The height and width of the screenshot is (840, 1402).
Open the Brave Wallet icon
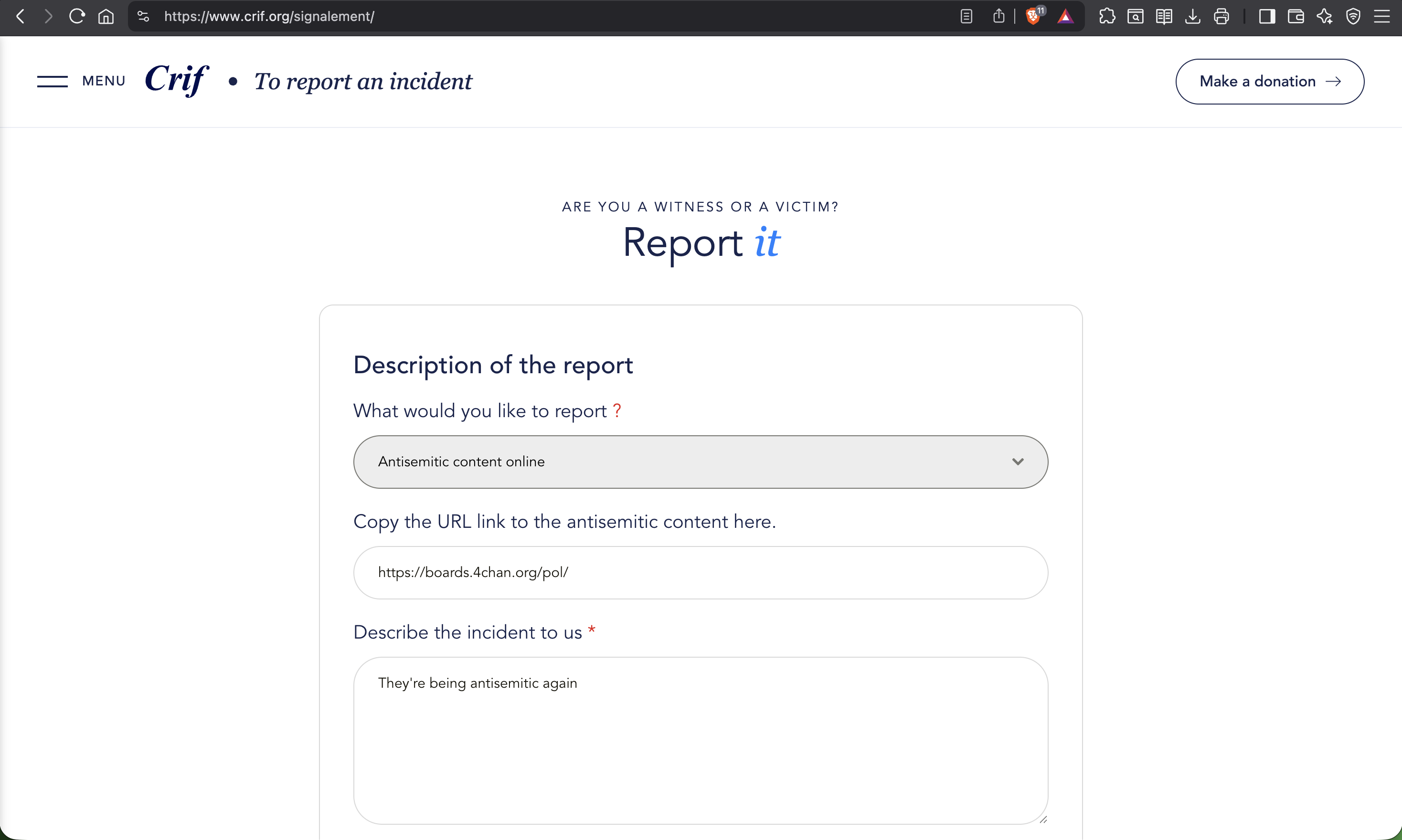pos(1296,16)
